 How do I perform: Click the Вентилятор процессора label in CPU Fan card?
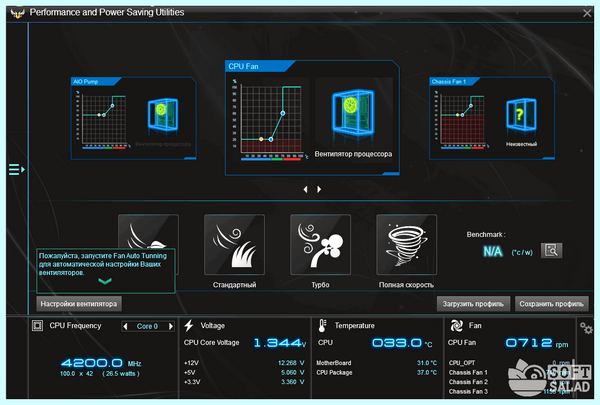pos(353,154)
